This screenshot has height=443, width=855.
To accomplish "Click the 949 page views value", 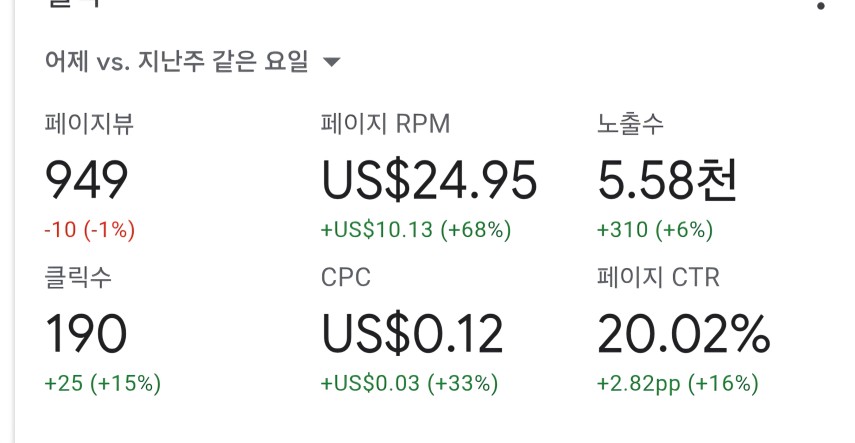I will [x=86, y=180].
